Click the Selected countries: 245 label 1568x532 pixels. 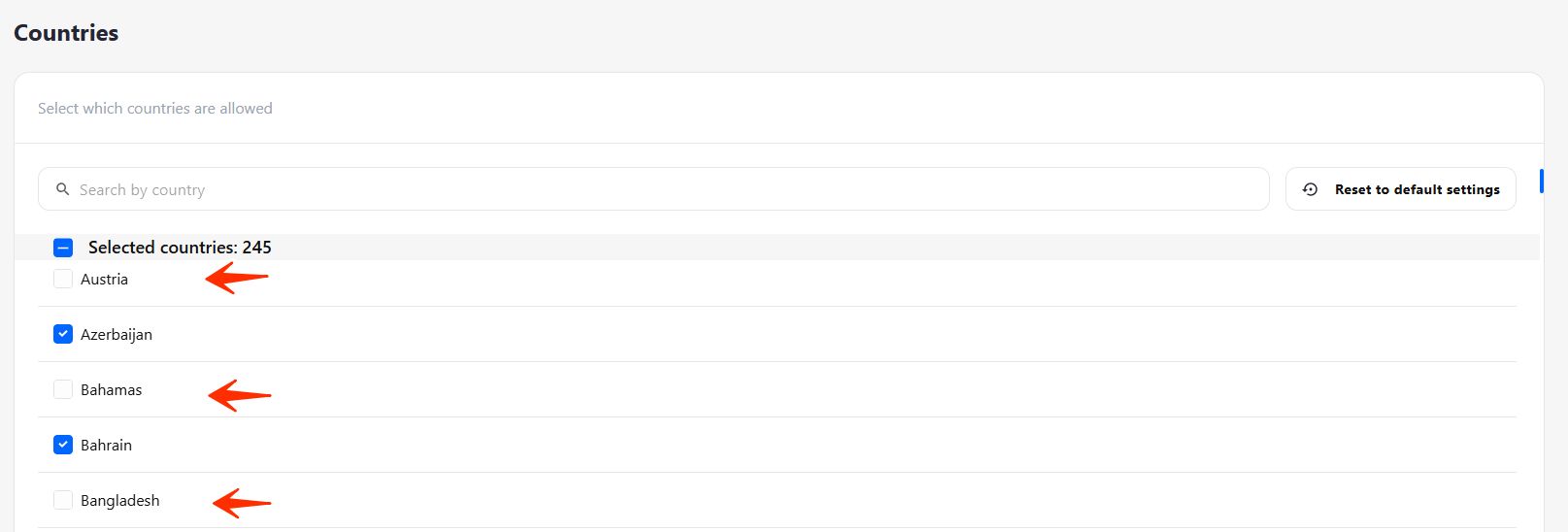(180, 248)
